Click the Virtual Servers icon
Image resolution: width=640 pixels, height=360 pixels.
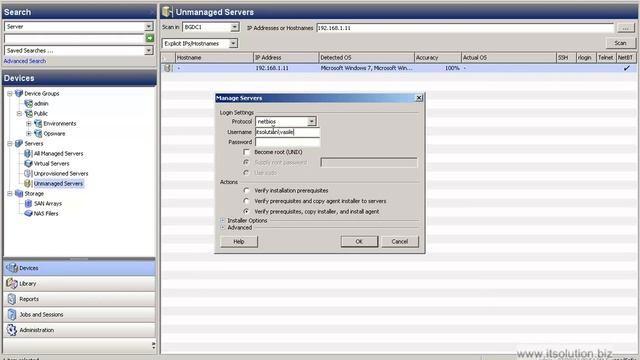pos(28,163)
